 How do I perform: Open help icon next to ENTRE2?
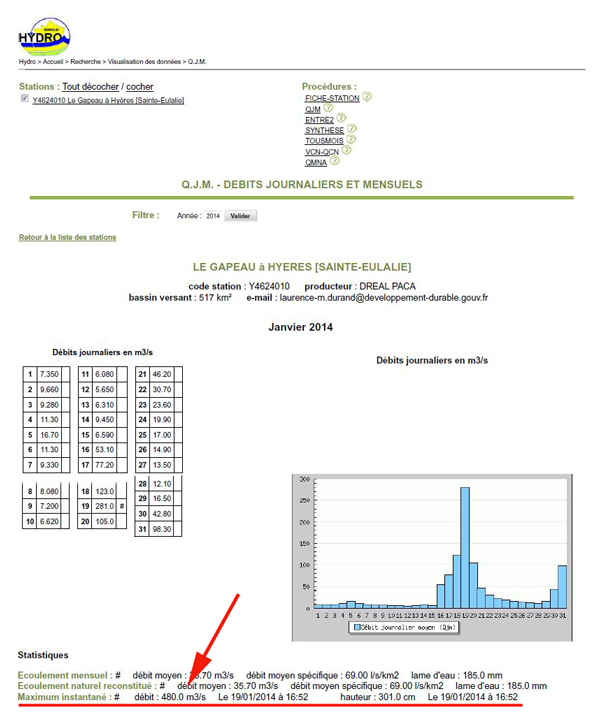click(x=341, y=118)
